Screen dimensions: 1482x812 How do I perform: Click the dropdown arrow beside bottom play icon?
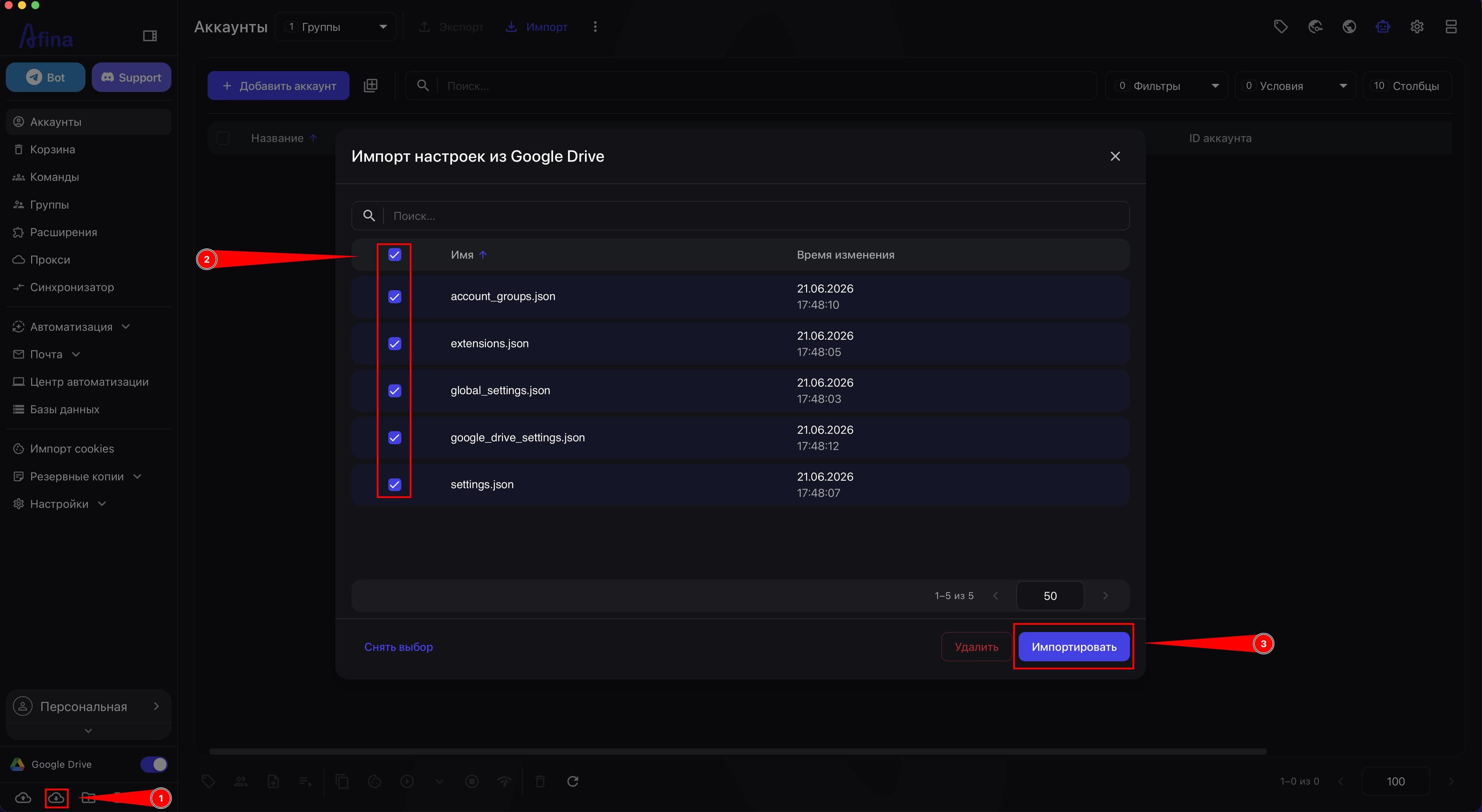440,782
